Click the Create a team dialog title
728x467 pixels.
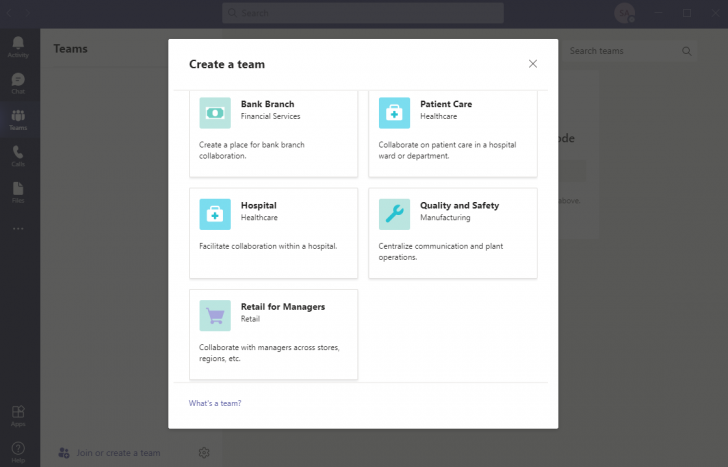coord(227,64)
